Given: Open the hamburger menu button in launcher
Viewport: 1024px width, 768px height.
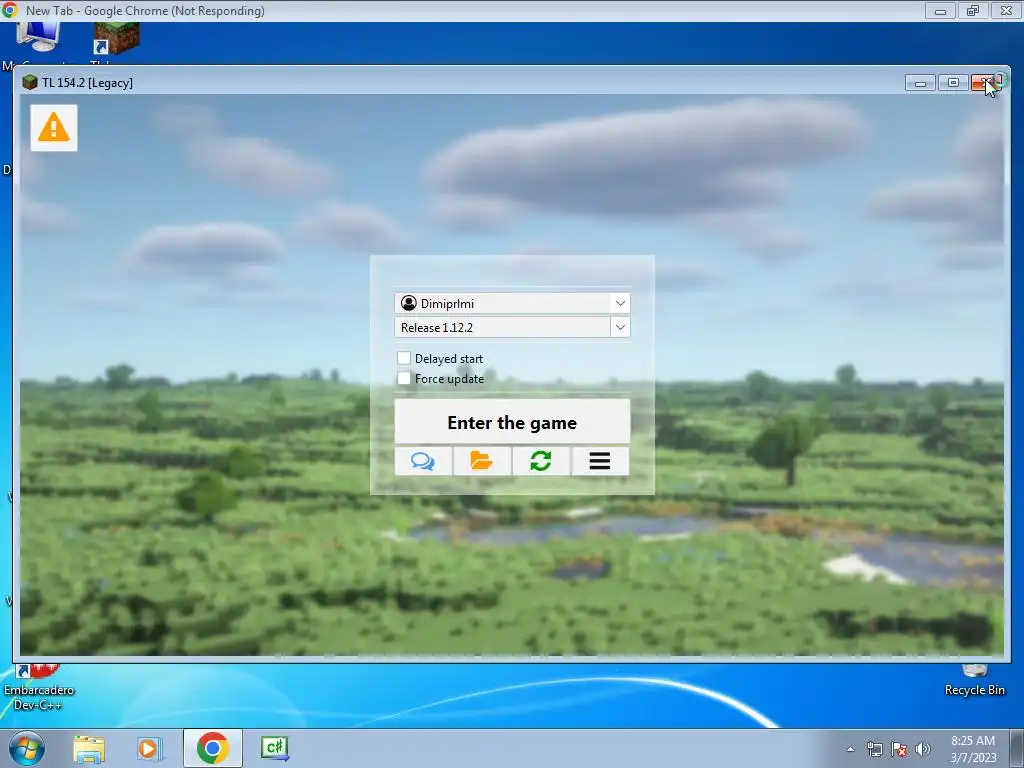Looking at the screenshot, I should (600, 461).
